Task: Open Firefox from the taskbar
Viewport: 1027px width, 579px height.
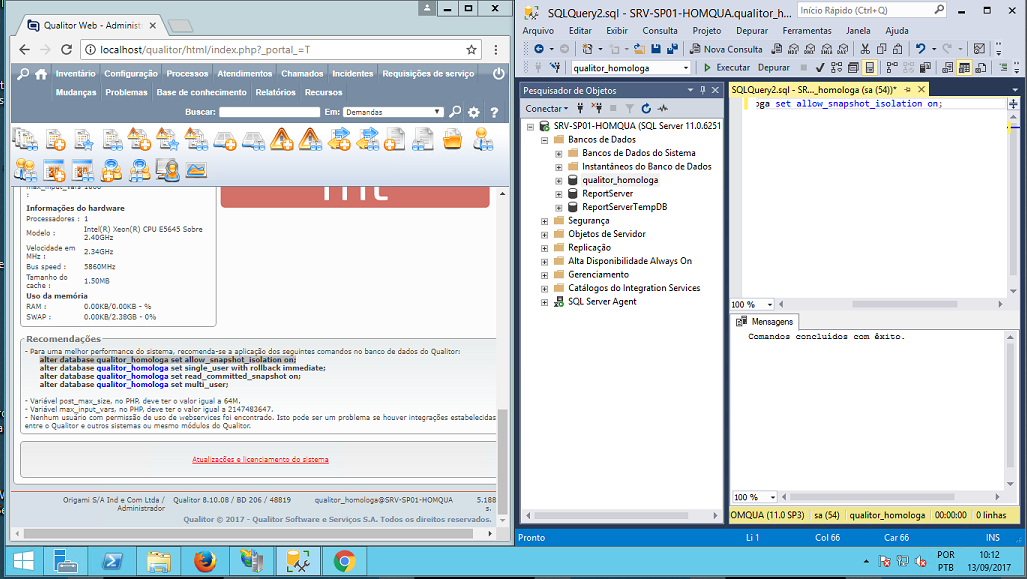Action: (205, 562)
